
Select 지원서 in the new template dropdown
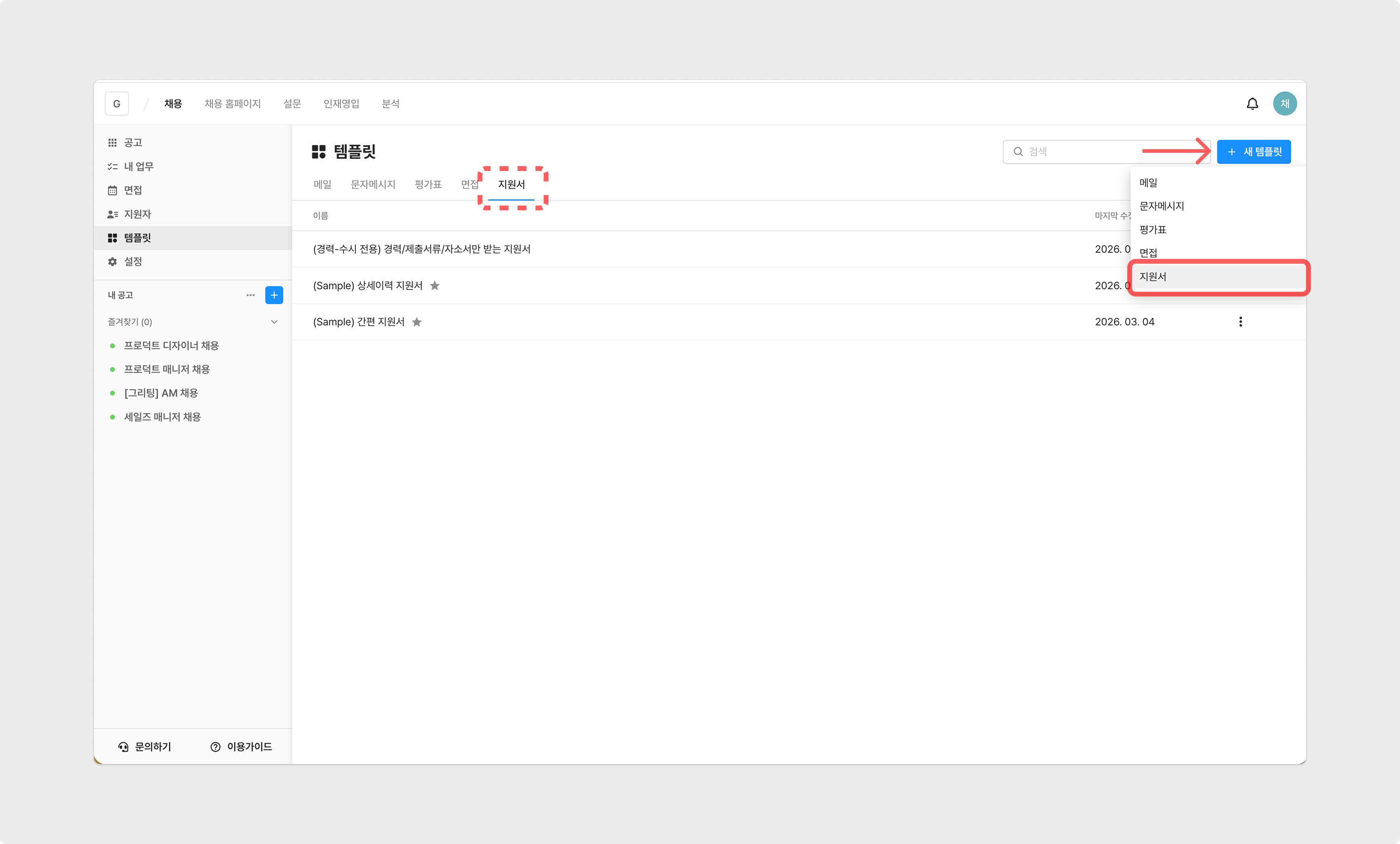pos(1153,277)
